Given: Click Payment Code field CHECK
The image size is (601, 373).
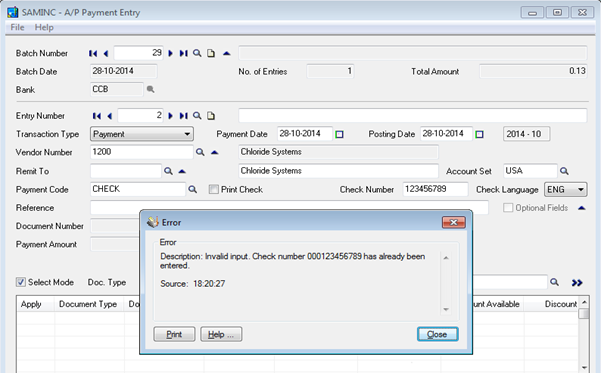Looking at the screenshot, I should [138, 189].
